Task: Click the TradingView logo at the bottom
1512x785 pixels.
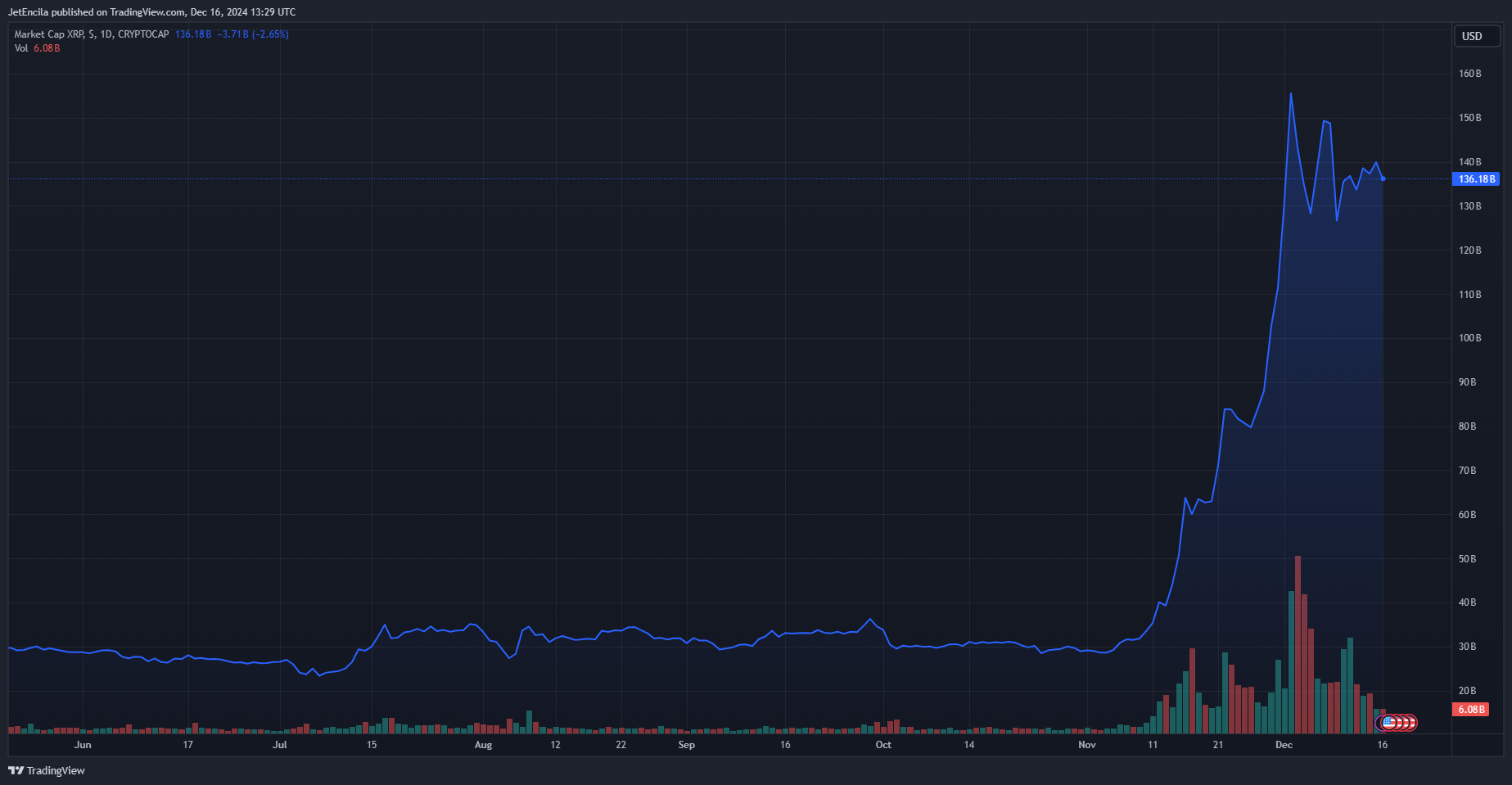Action: click(47, 770)
